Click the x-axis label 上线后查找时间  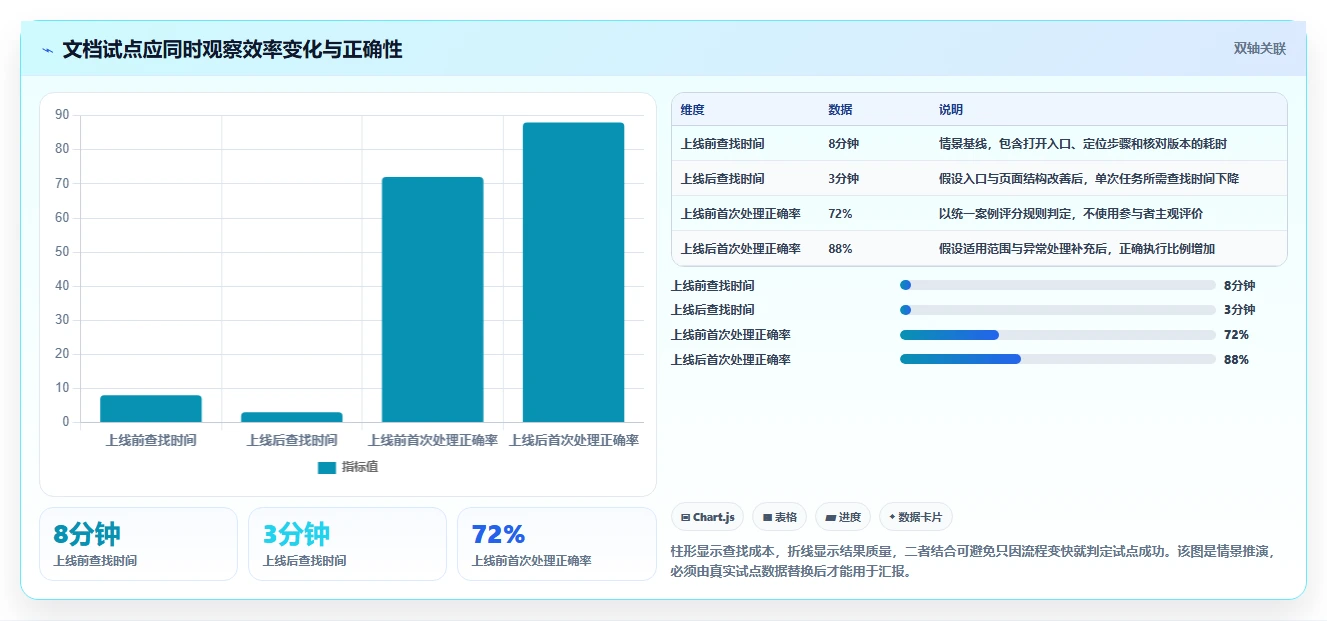pos(292,440)
